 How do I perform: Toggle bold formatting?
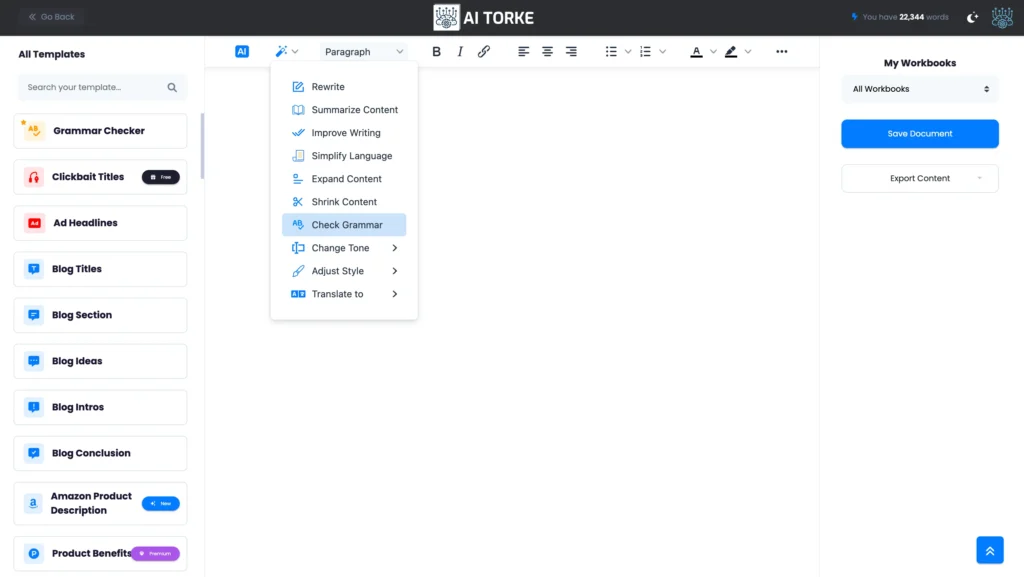[436, 51]
